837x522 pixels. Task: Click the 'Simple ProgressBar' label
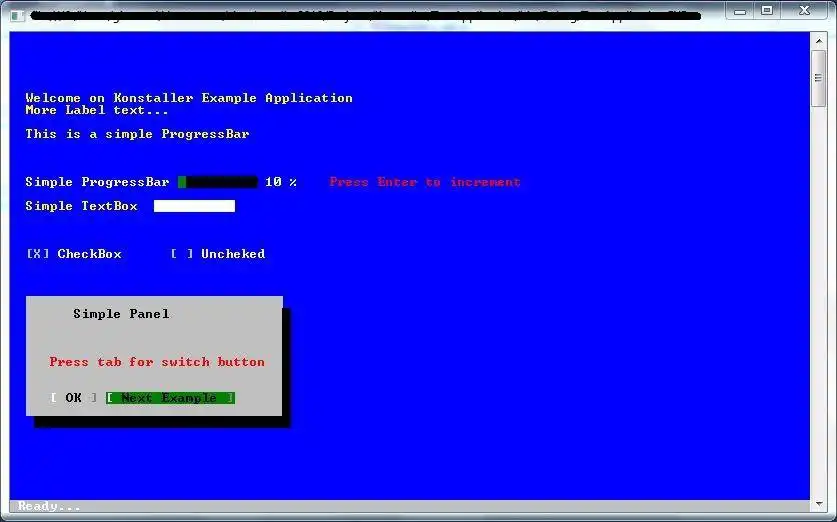[x=97, y=182]
